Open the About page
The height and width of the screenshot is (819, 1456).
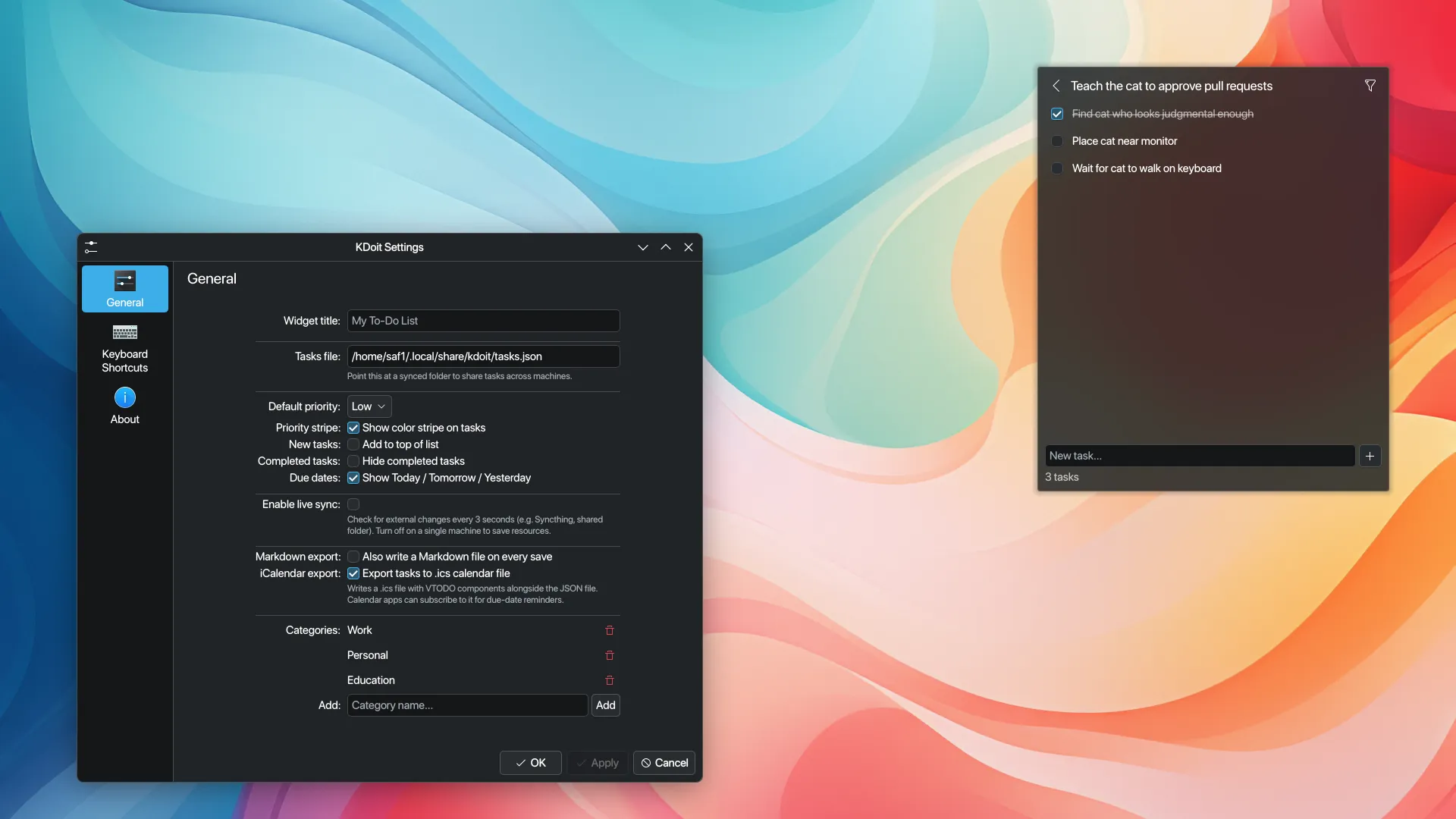[x=125, y=406]
